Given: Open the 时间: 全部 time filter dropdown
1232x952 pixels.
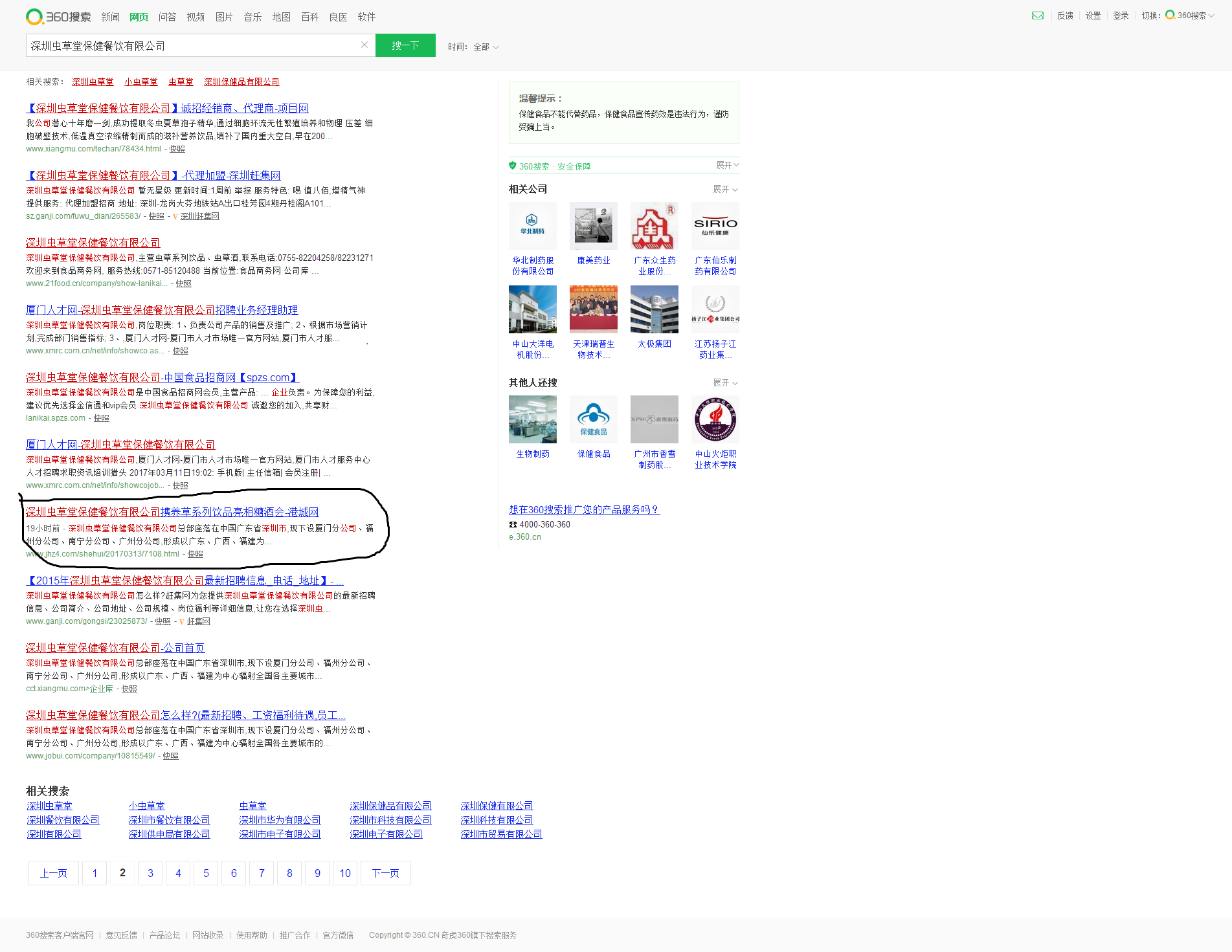Looking at the screenshot, I should pos(474,47).
